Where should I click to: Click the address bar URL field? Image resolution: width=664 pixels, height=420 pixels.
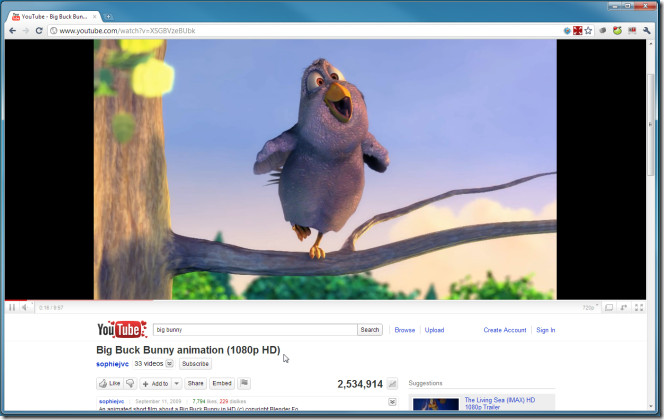click(305, 30)
